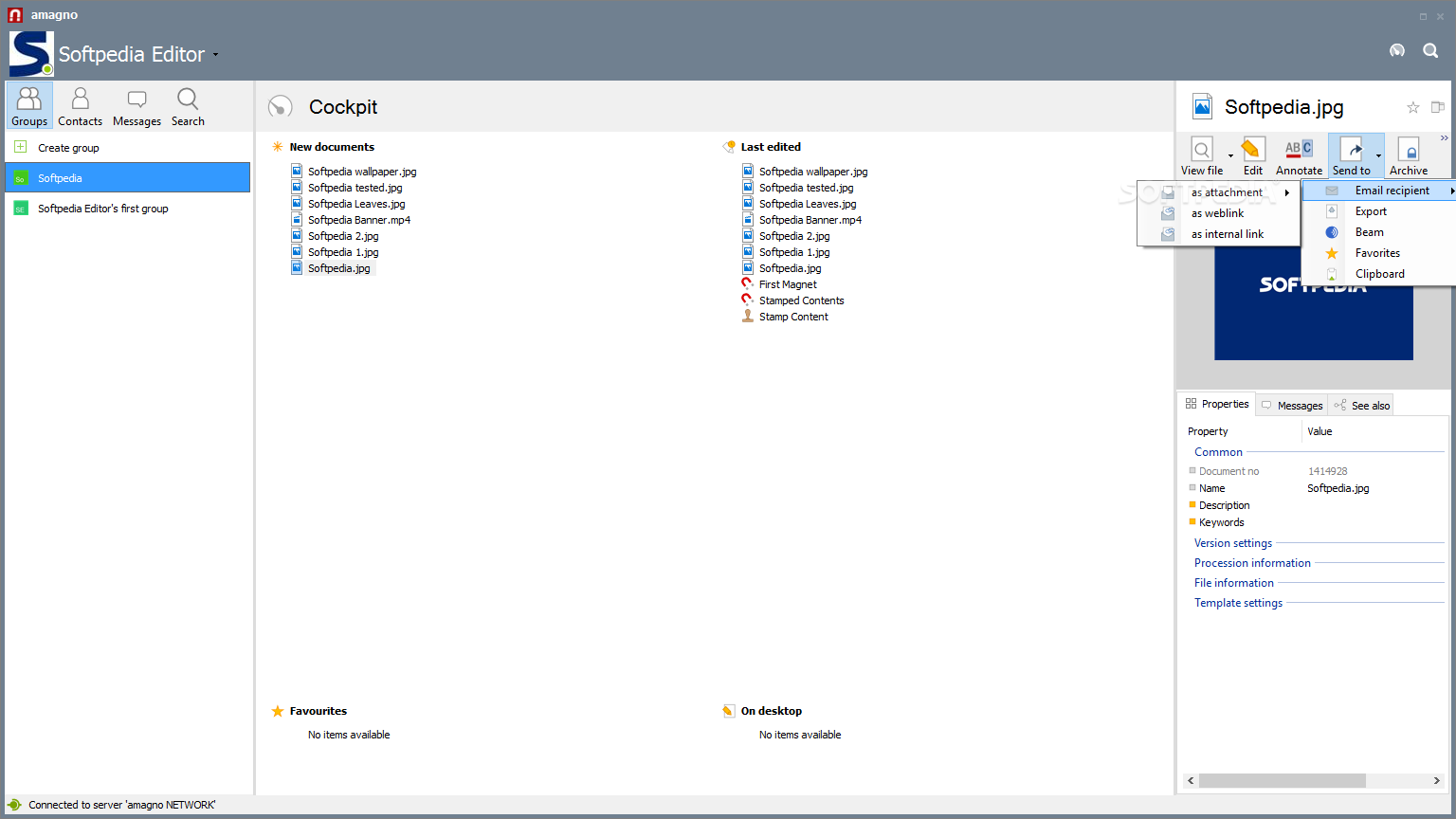
Task: Open Softpedia Banner.mp4 in Last edited
Action: pyautogui.click(x=810, y=220)
